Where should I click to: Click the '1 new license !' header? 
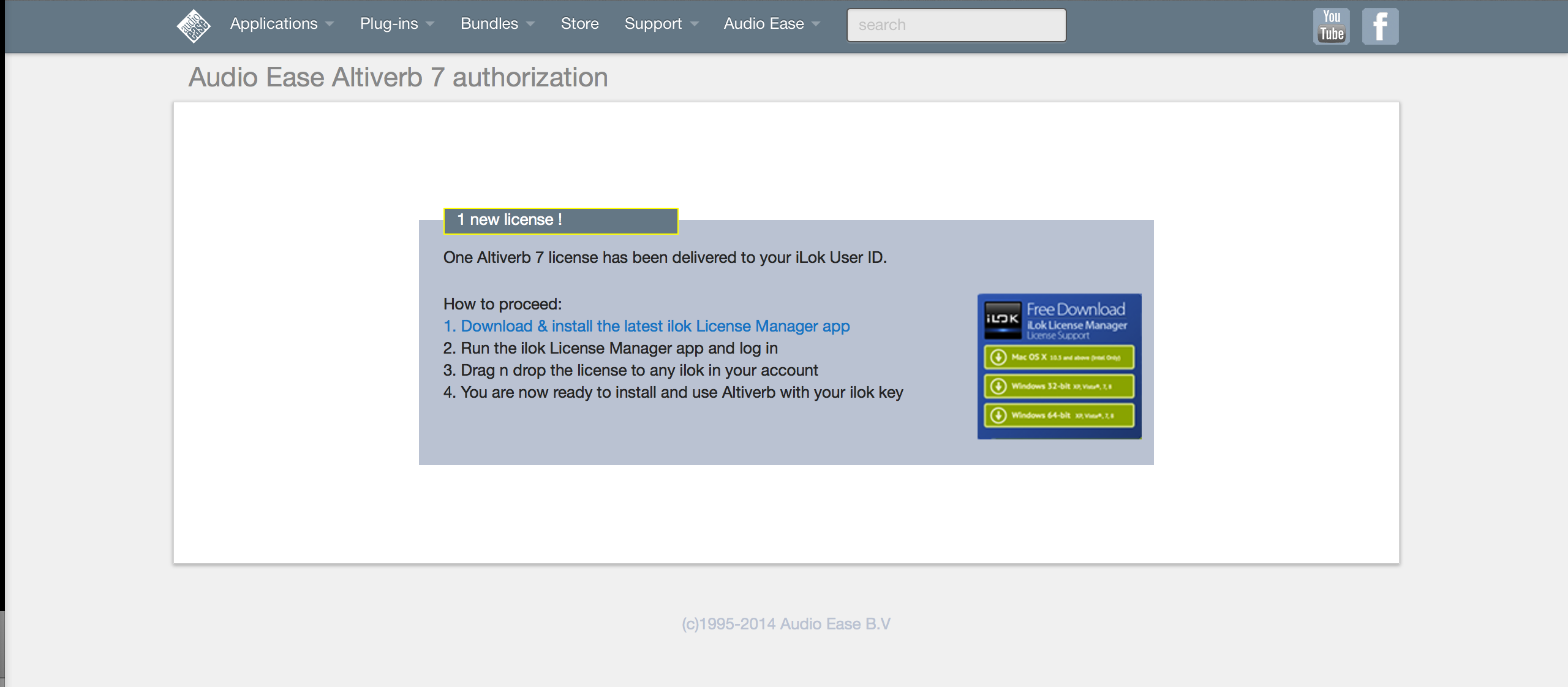[x=560, y=221]
